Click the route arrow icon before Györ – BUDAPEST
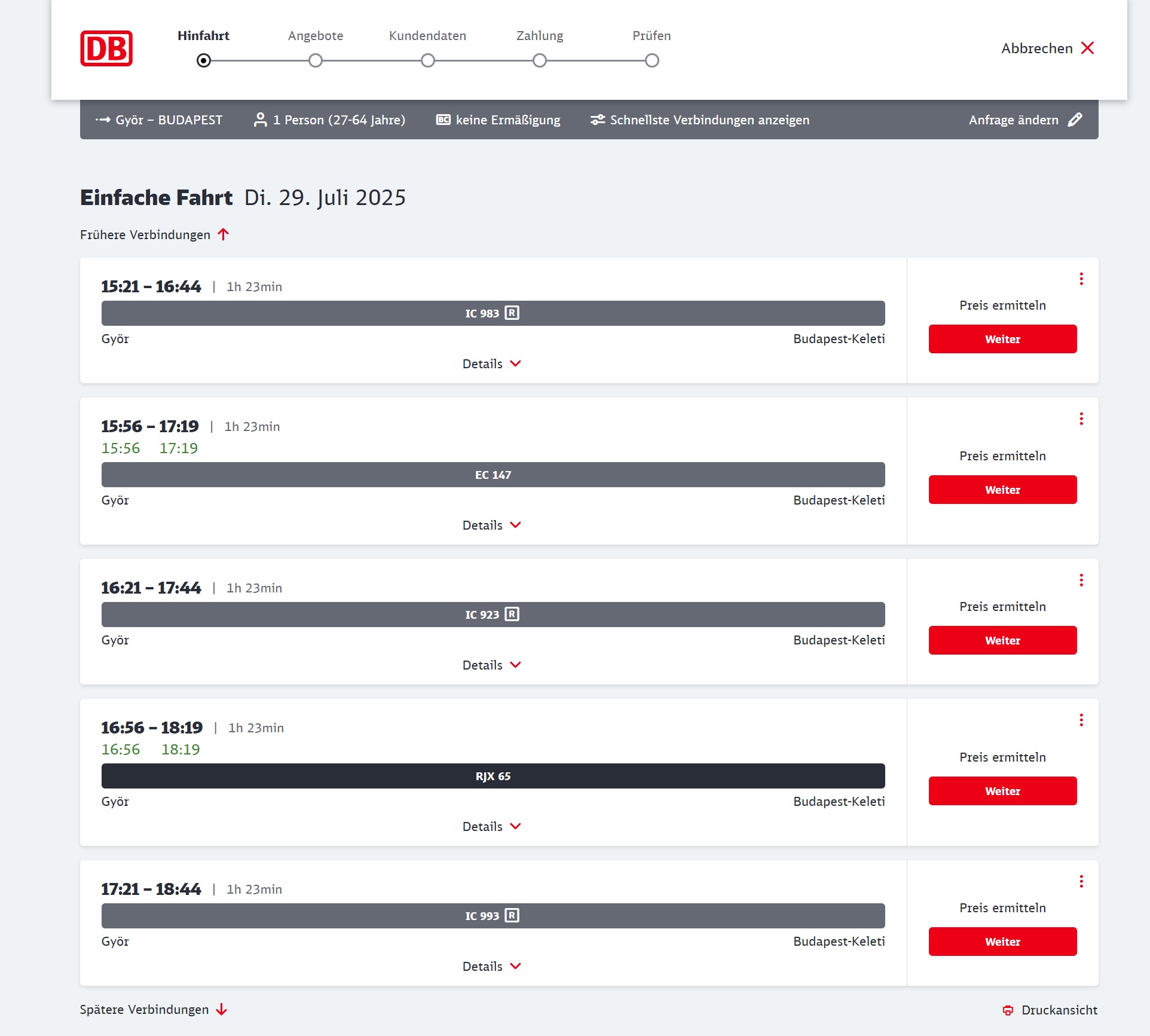The width and height of the screenshot is (1150, 1036). coord(103,120)
